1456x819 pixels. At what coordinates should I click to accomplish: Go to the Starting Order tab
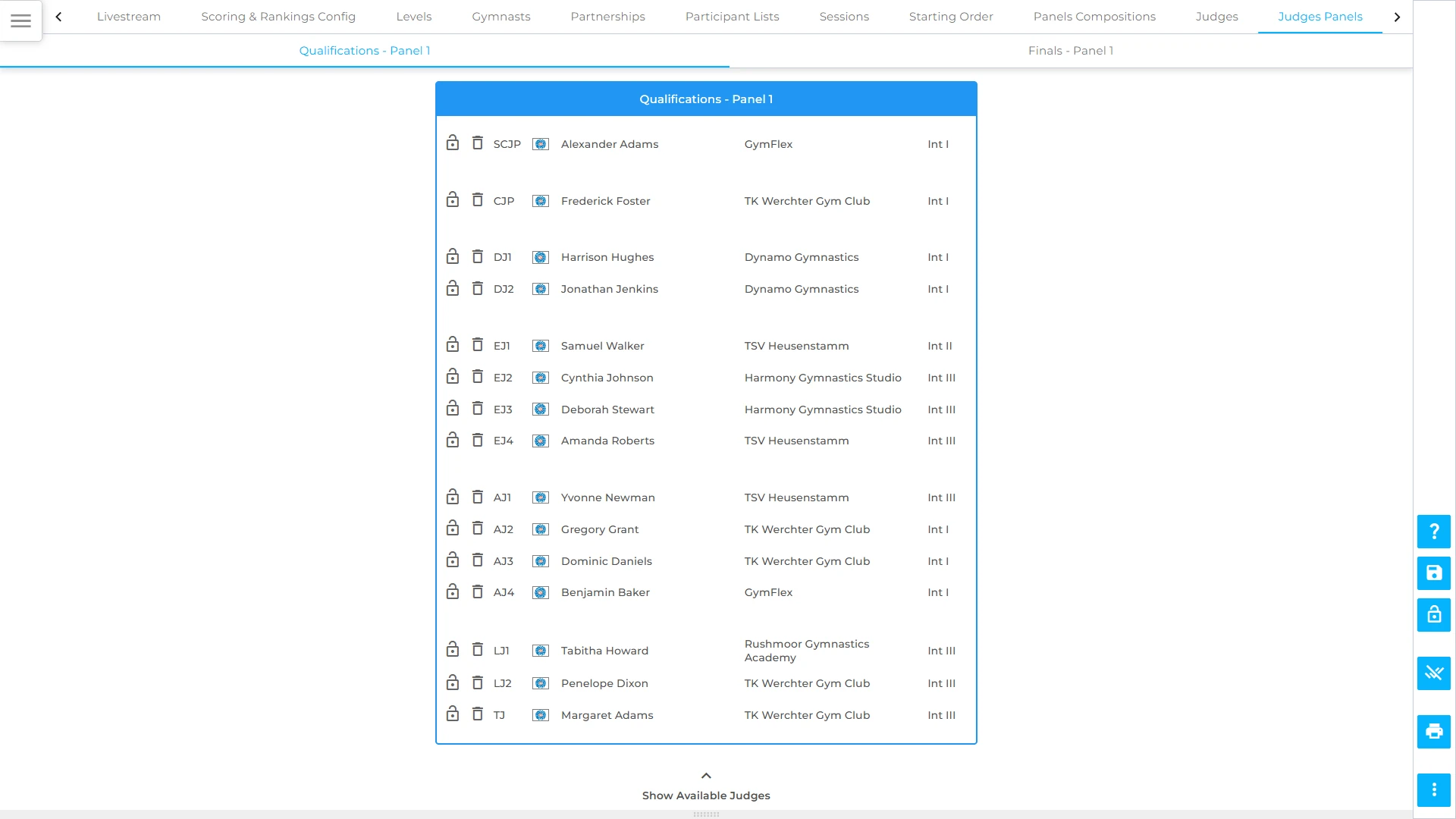(x=951, y=17)
